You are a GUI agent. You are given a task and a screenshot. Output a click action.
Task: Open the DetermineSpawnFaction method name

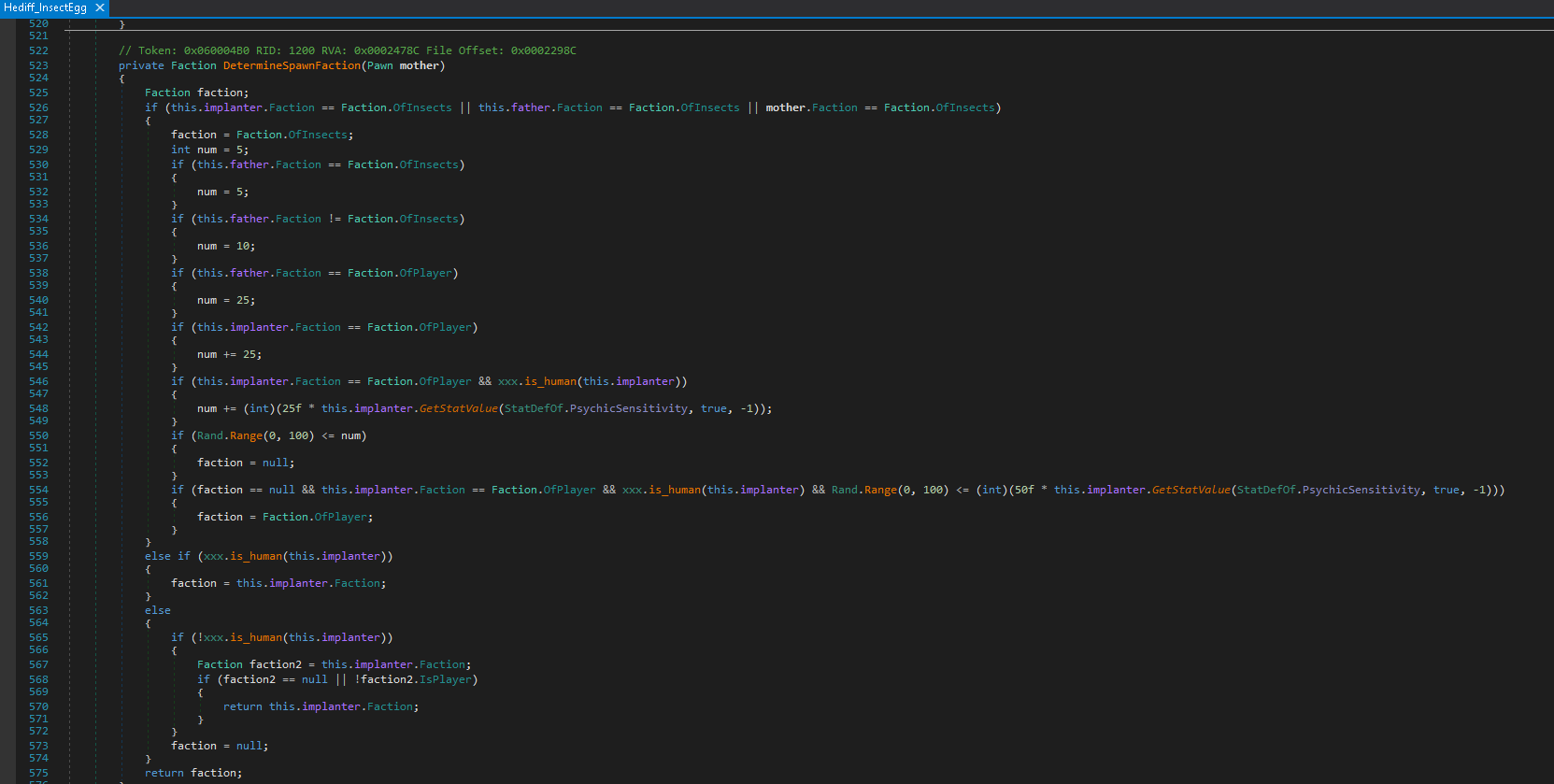(292, 65)
